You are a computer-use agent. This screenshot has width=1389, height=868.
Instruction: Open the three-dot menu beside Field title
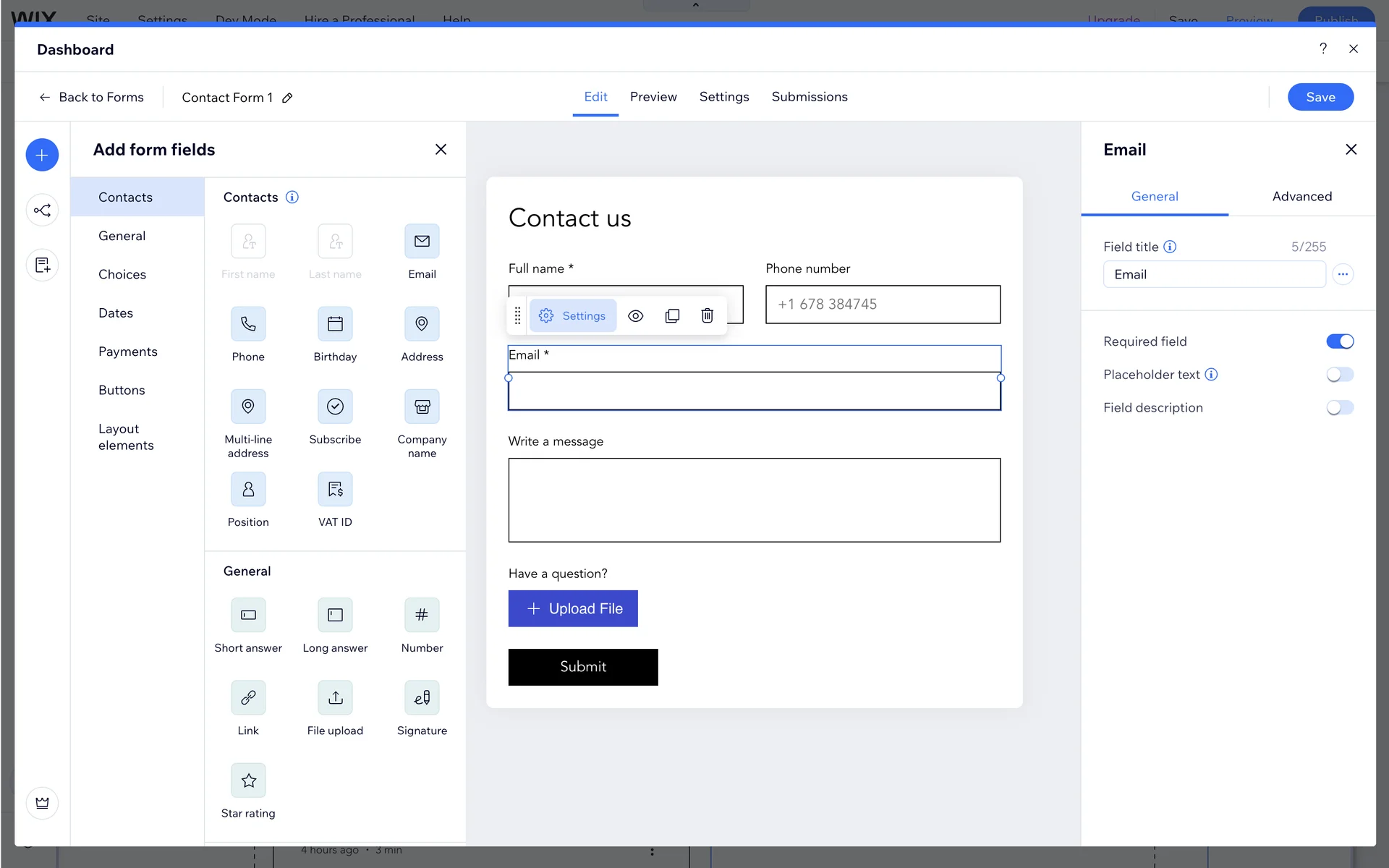pos(1343,274)
